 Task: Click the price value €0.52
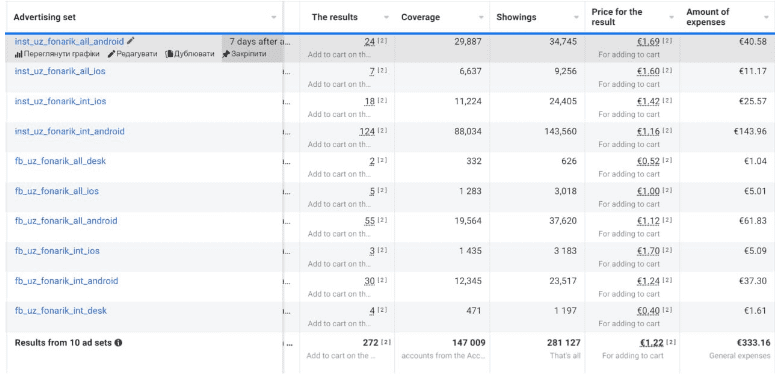click(648, 161)
